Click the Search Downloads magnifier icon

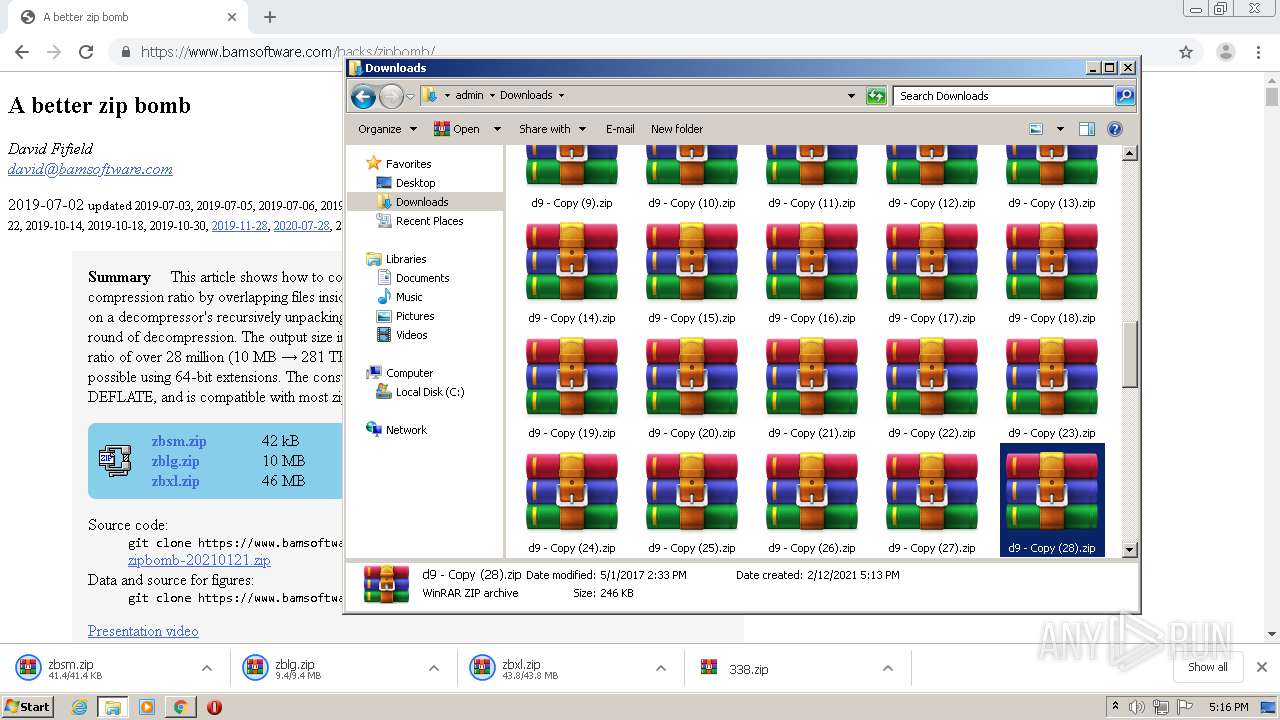[1125, 96]
